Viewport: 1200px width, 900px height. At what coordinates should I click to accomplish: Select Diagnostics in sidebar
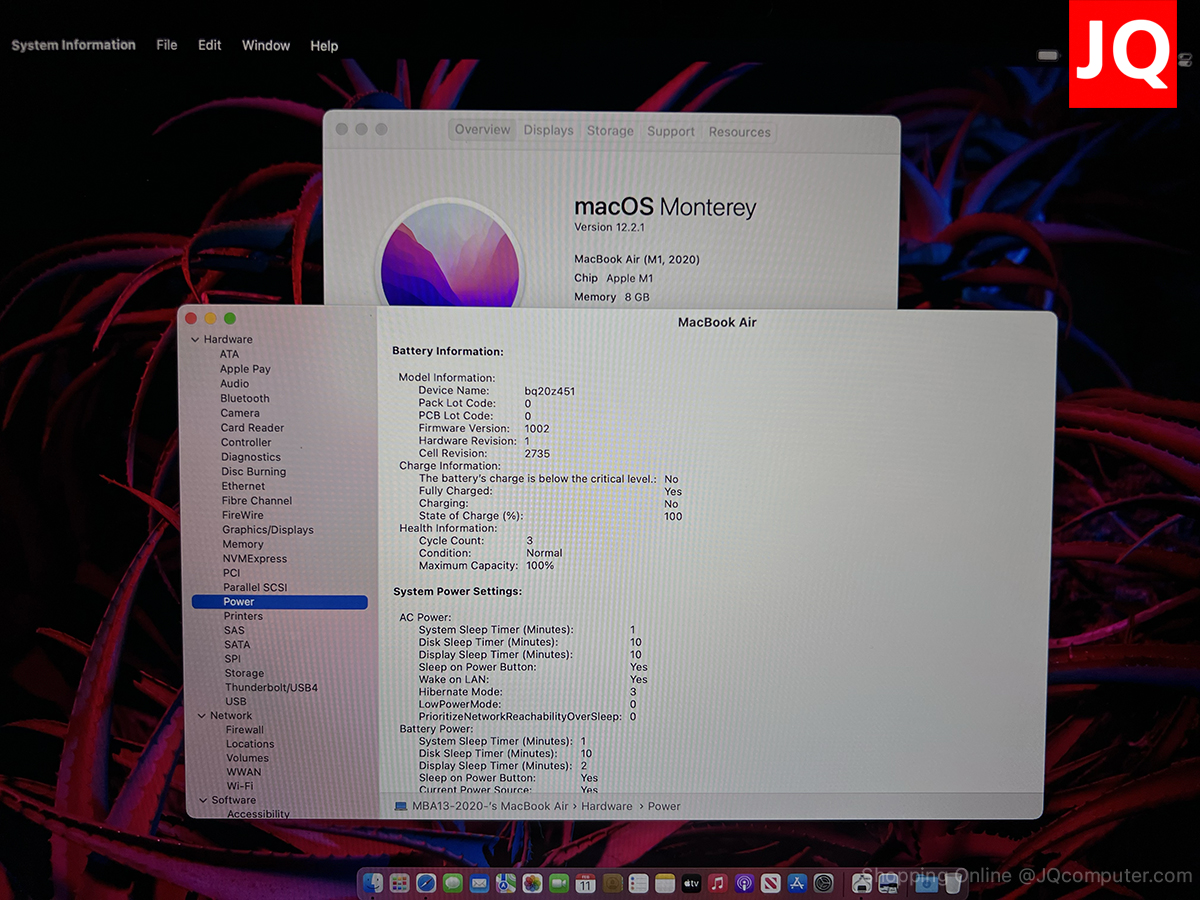click(x=251, y=457)
